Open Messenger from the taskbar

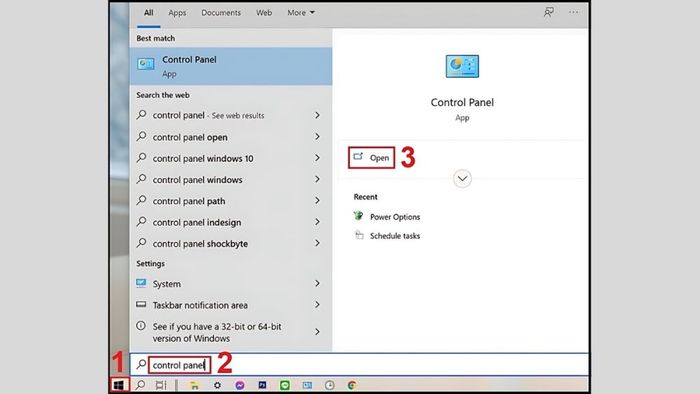coord(240,385)
